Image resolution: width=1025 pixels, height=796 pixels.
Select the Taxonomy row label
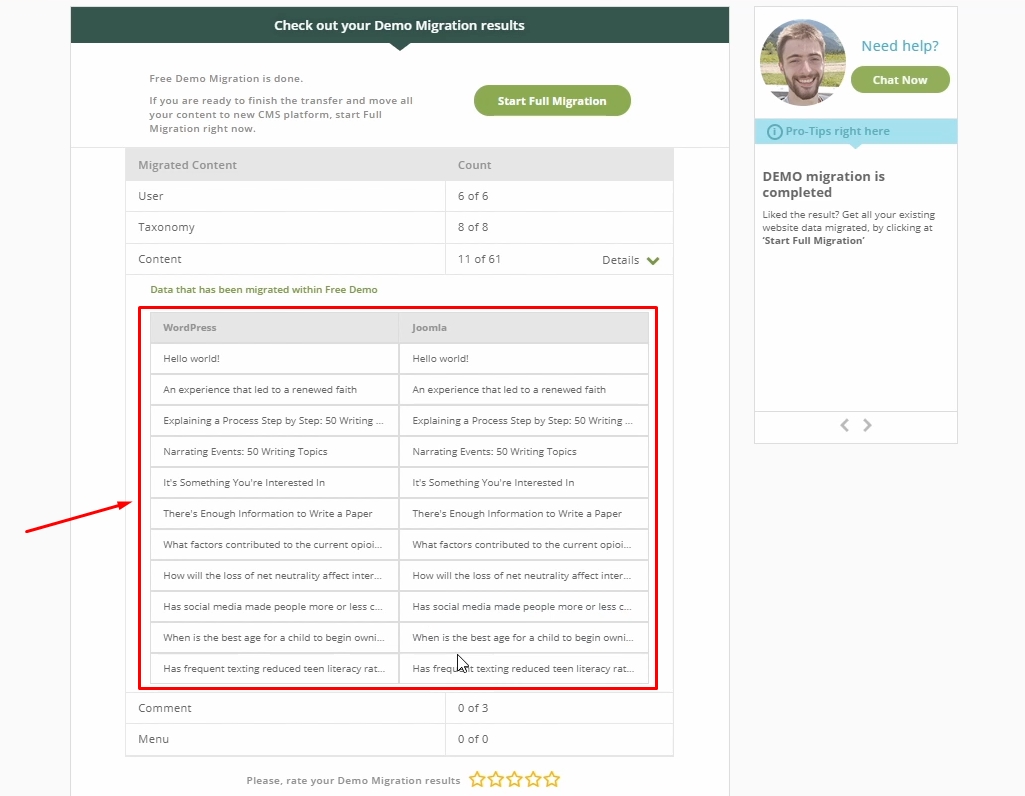tap(166, 227)
